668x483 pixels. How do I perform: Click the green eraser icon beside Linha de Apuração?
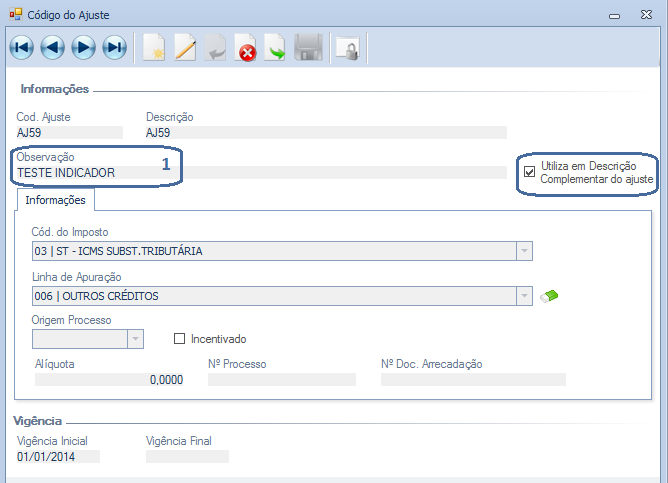(549, 295)
